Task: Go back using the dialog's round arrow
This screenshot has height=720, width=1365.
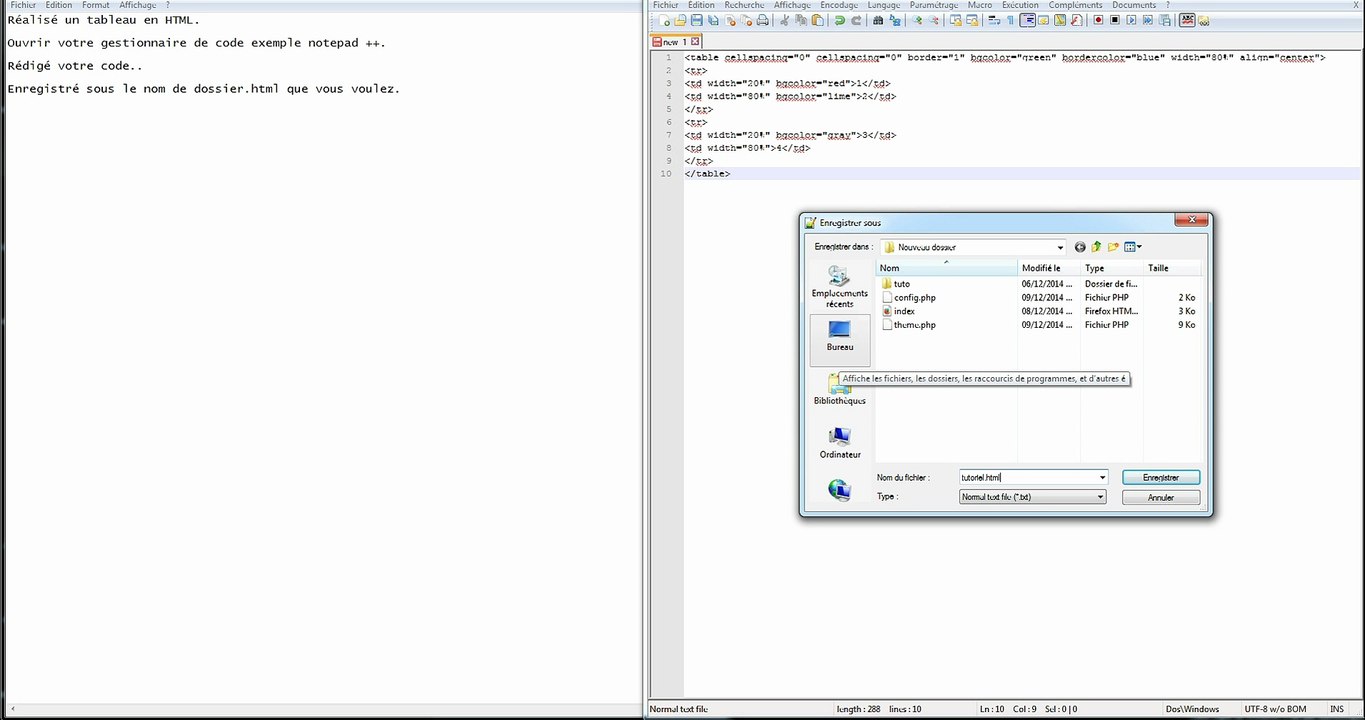Action: point(1080,247)
